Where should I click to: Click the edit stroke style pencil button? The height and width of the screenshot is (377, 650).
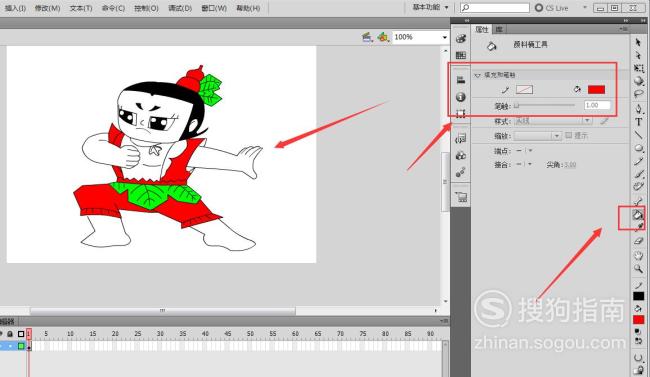click(604, 121)
